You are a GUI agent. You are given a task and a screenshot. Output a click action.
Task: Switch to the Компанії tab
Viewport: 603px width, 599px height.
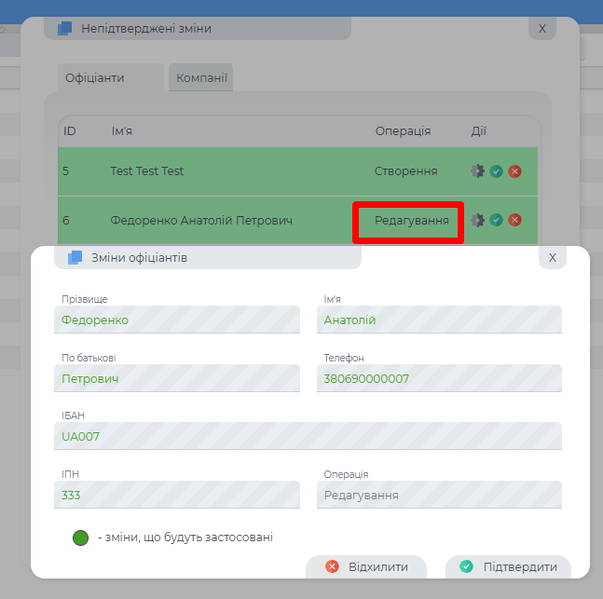pyautogui.click(x=201, y=77)
